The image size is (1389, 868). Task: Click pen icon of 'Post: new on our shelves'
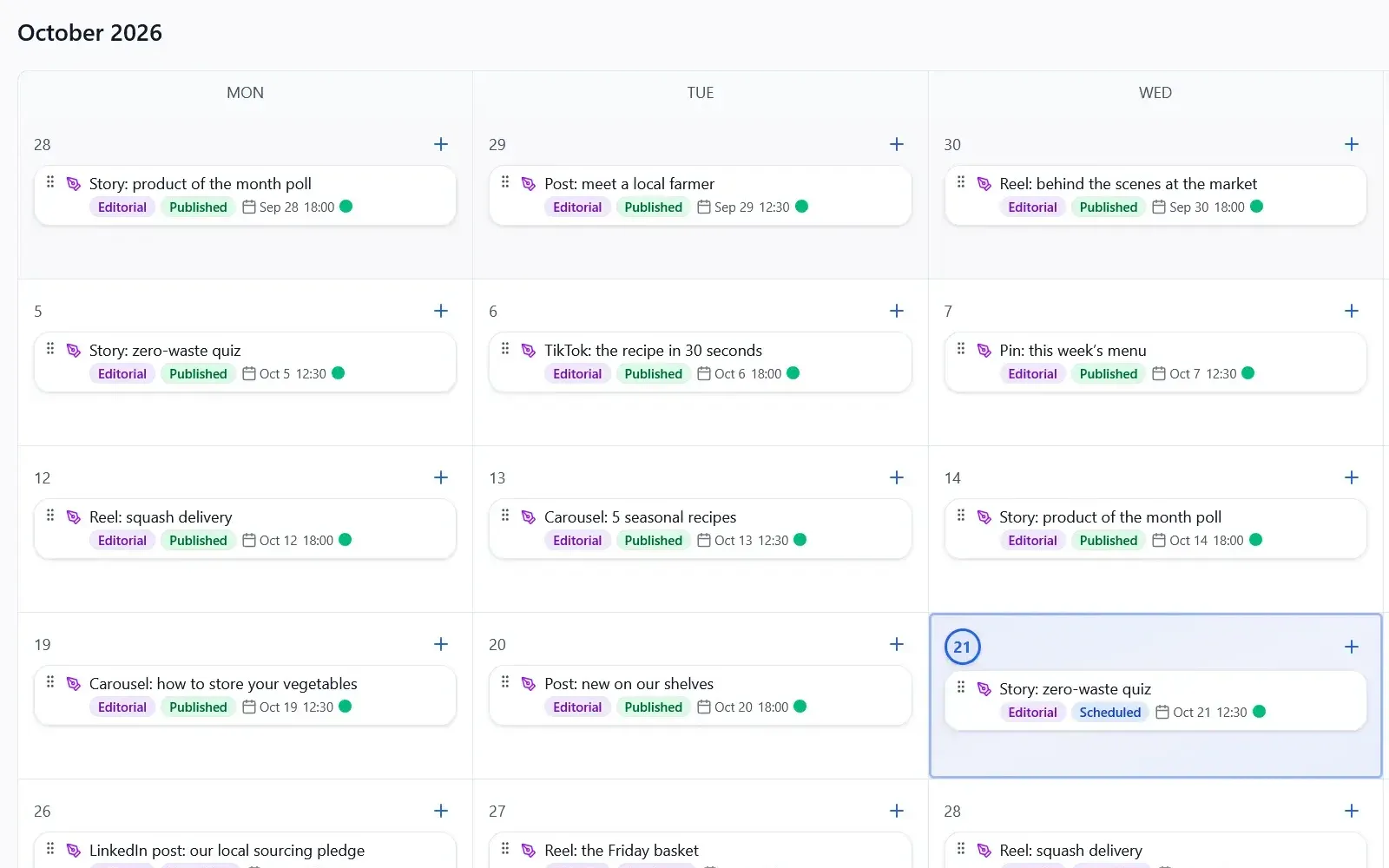click(529, 684)
